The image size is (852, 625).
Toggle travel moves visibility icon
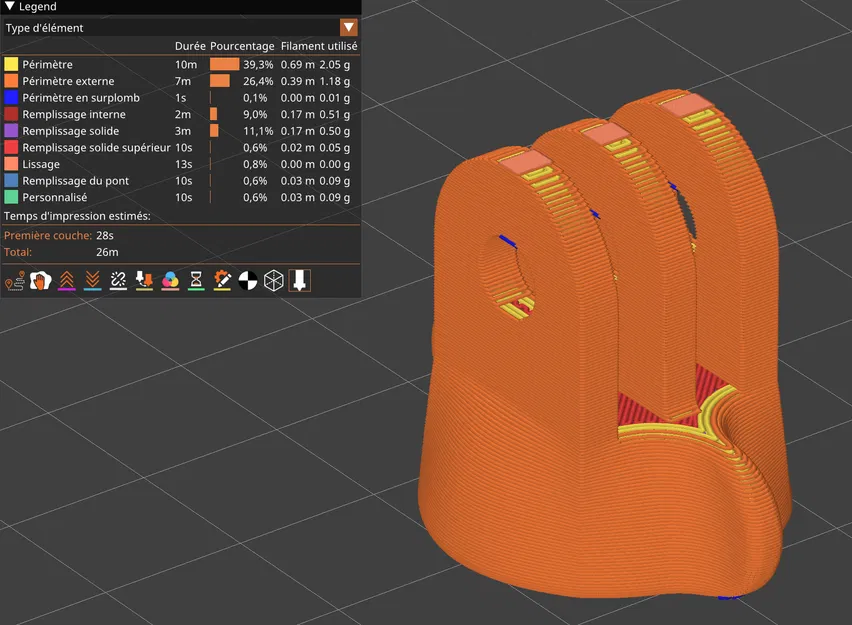tap(15, 280)
